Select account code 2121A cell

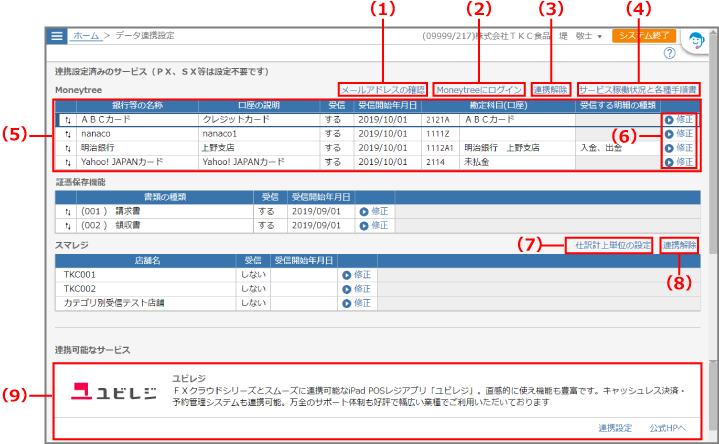[440, 120]
